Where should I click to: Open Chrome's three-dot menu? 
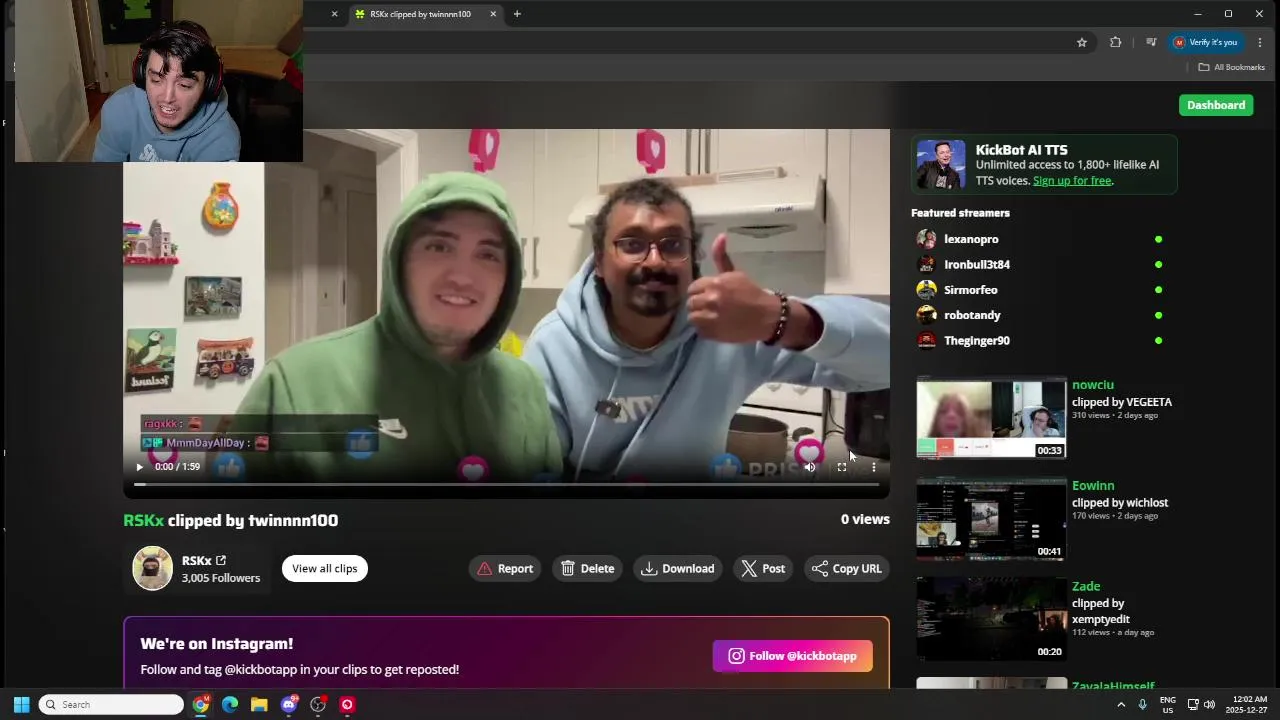pyautogui.click(x=1260, y=42)
